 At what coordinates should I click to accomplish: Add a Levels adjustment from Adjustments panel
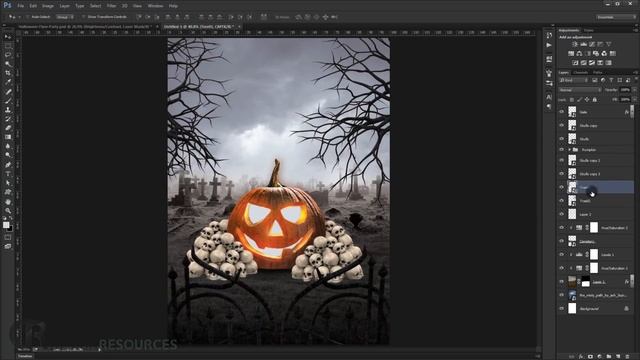coord(584,44)
